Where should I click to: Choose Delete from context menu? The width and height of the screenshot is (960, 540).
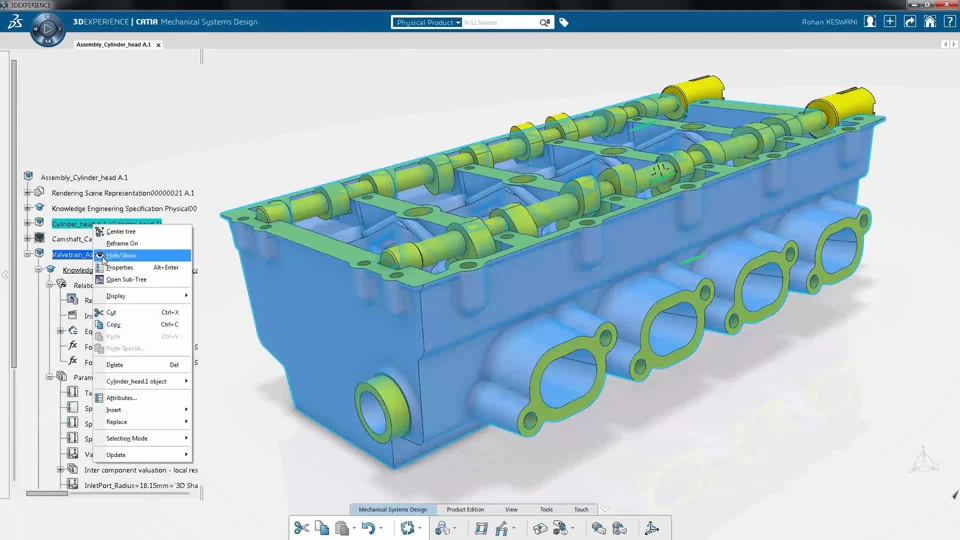tap(143, 365)
